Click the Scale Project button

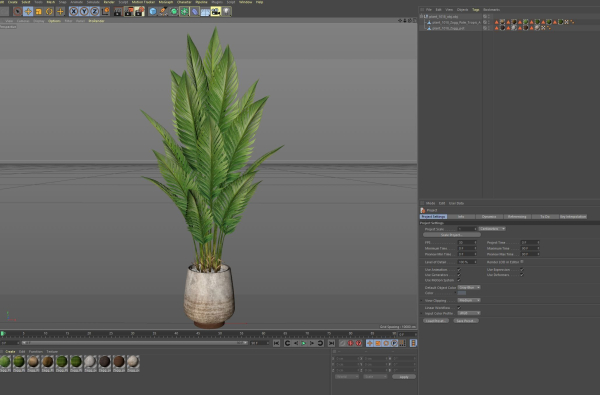(452, 235)
